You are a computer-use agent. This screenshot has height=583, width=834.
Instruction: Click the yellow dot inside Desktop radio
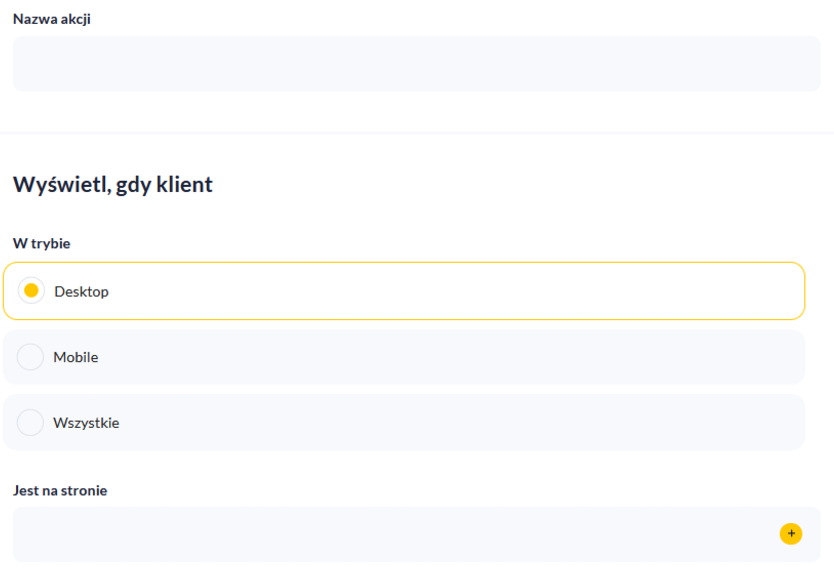[31, 291]
